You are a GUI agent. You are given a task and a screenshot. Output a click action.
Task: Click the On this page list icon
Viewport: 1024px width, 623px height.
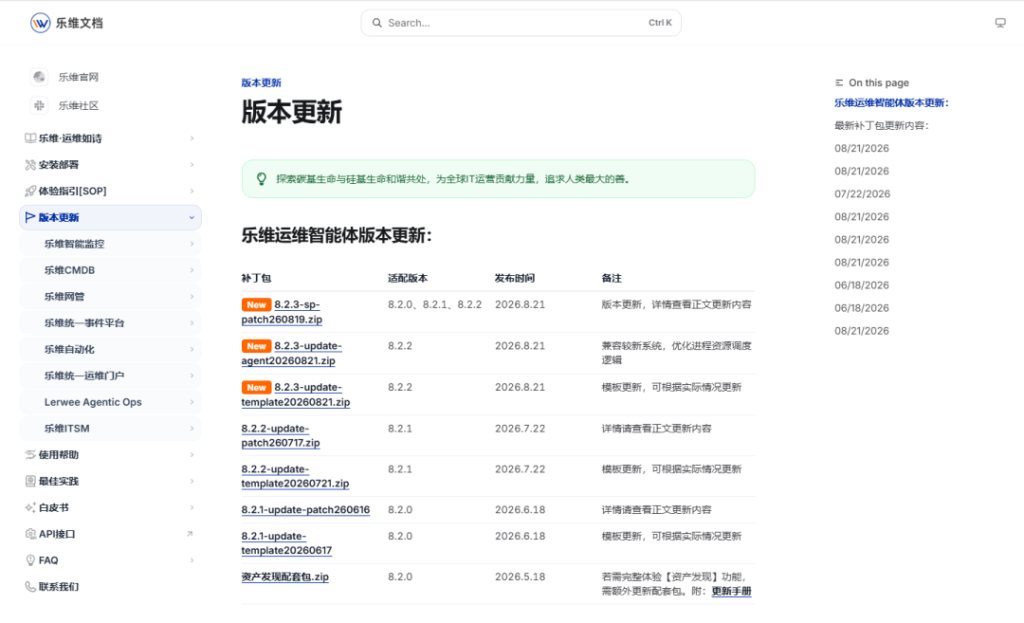coord(839,83)
